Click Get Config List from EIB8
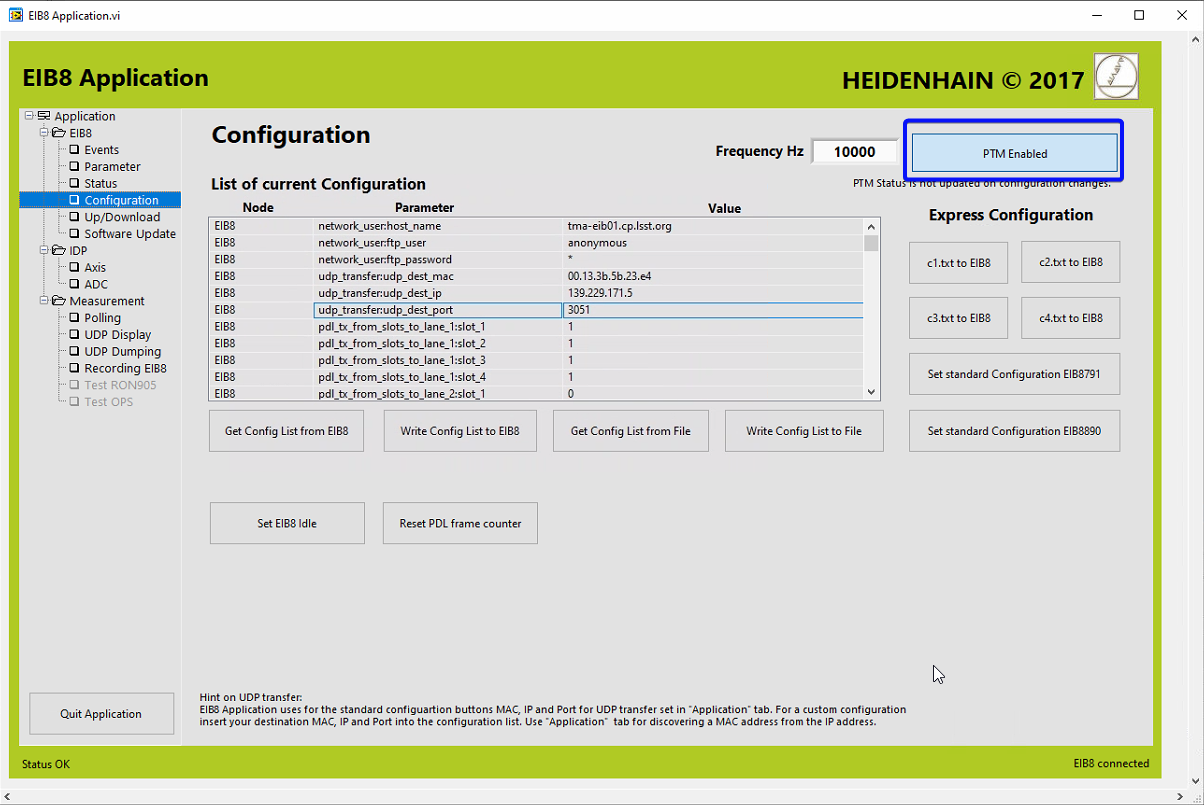This screenshot has width=1204, height=805. pyautogui.click(x=286, y=431)
